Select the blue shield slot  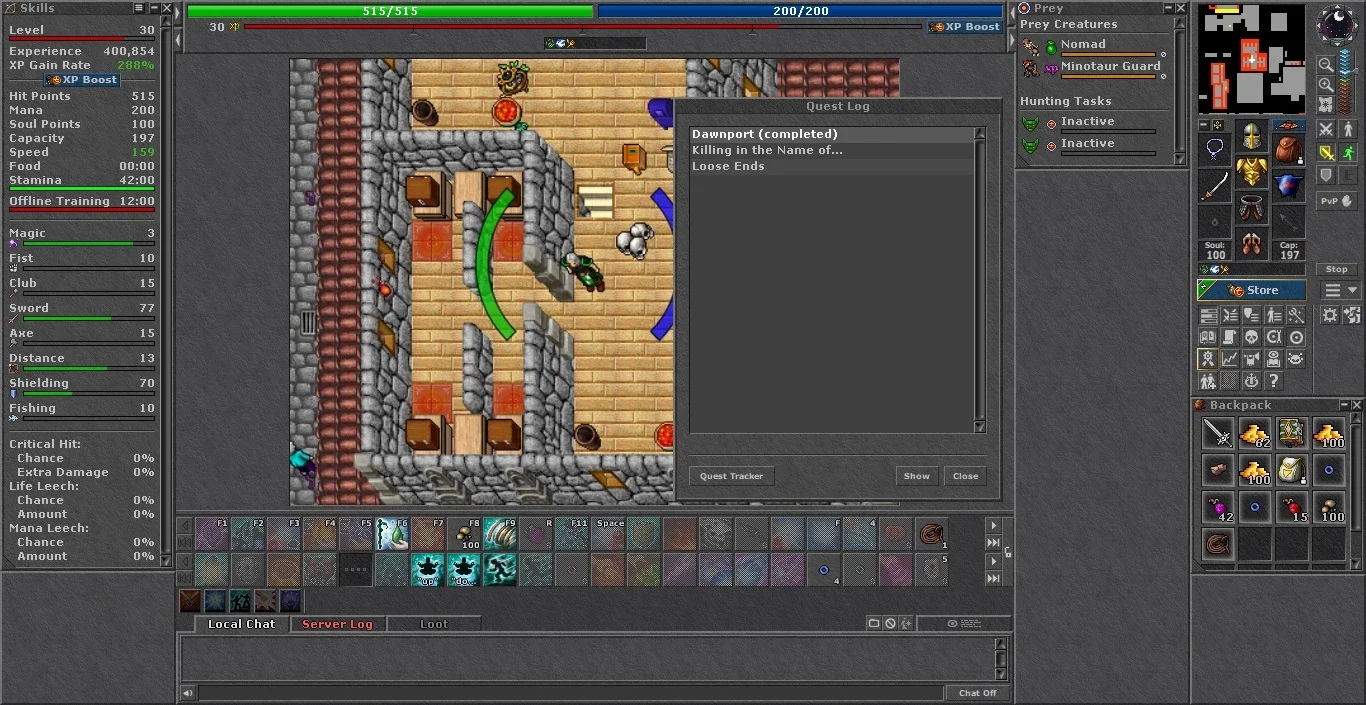coord(1288,185)
